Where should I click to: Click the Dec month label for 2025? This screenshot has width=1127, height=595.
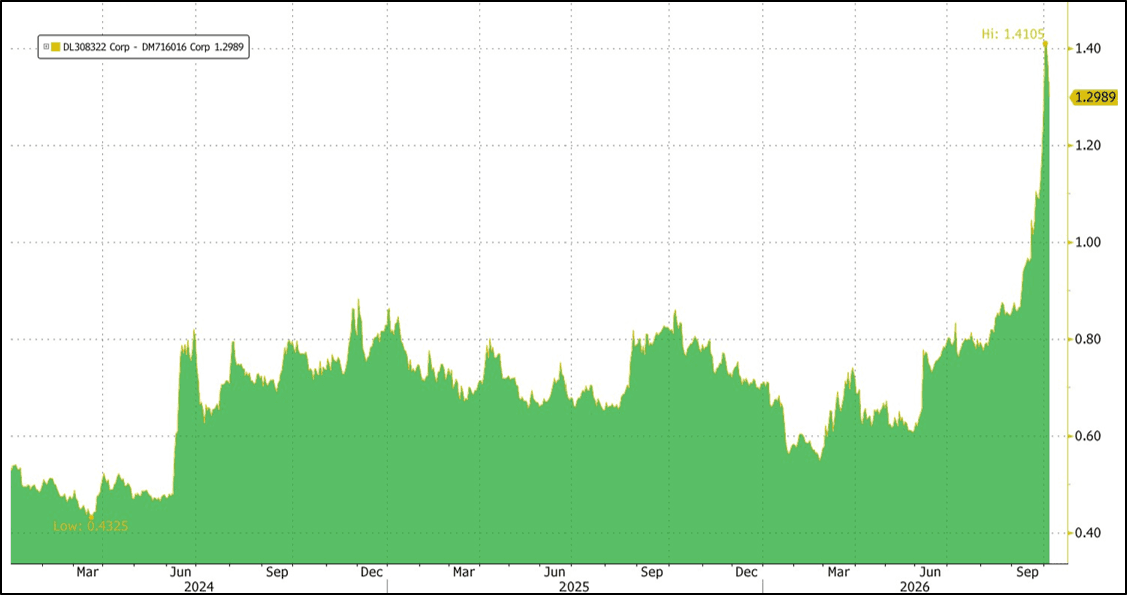point(748,573)
